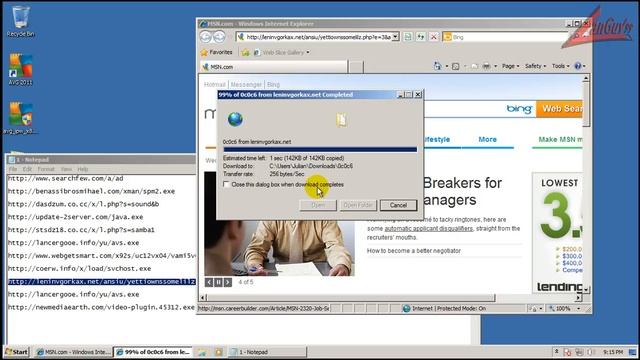The image size is (640, 360).
Task: Click the orange Web Search button
Action: pyautogui.click(x=560, y=109)
